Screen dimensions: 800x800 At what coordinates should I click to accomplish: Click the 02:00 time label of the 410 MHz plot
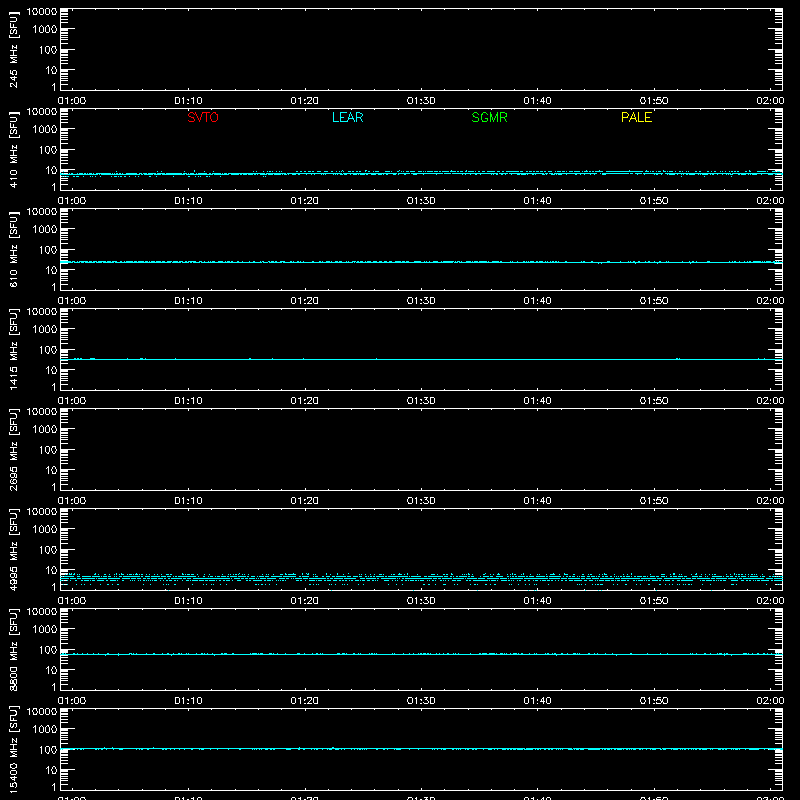770,201
